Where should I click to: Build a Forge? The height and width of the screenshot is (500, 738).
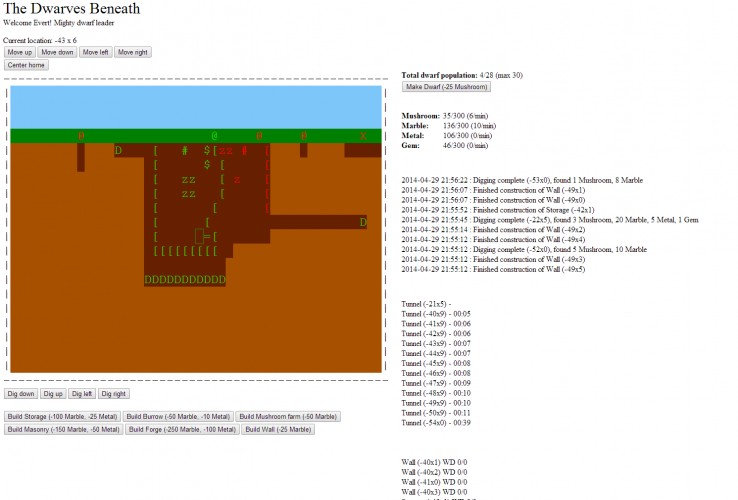coord(182,429)
